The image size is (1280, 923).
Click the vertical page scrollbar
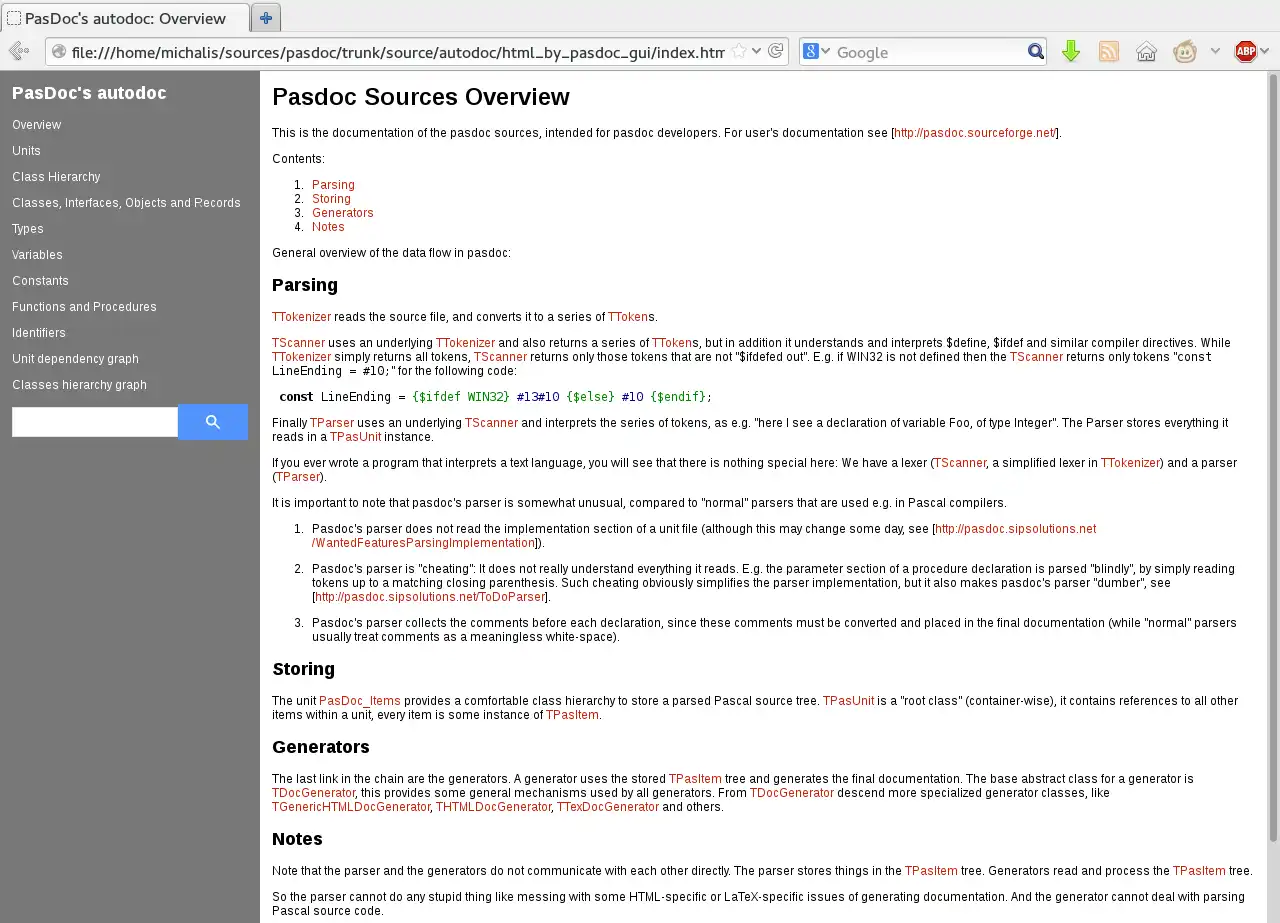tap(1273, 457)
